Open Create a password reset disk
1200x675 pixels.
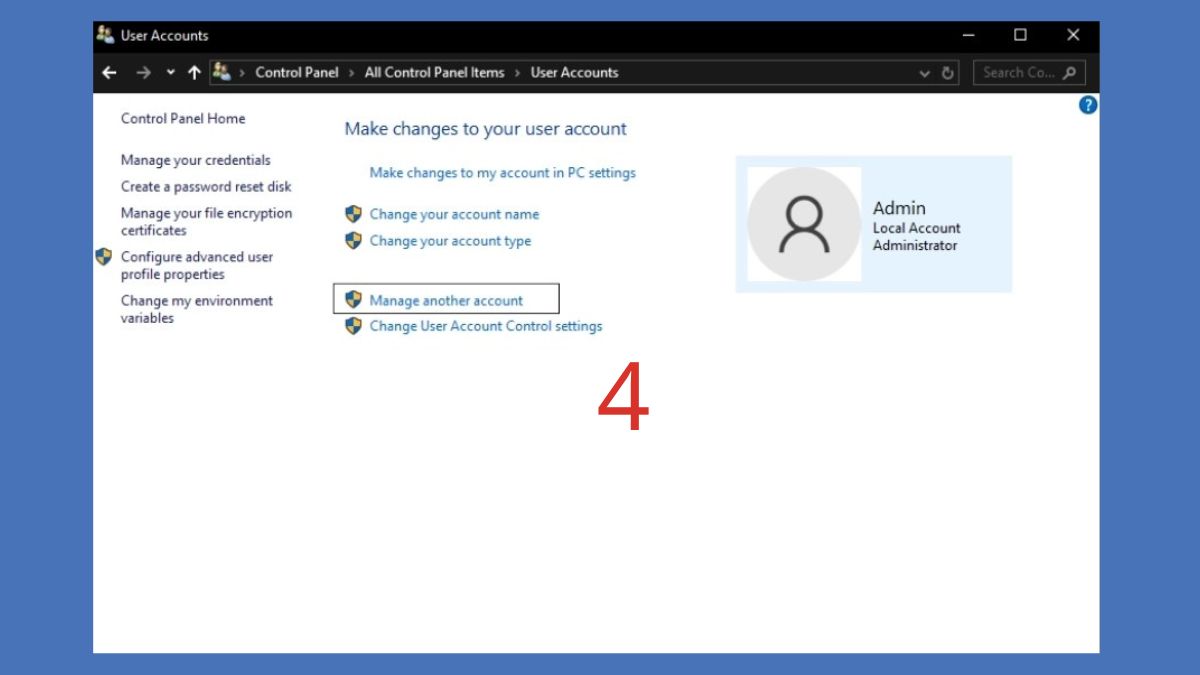click(206, 187)
